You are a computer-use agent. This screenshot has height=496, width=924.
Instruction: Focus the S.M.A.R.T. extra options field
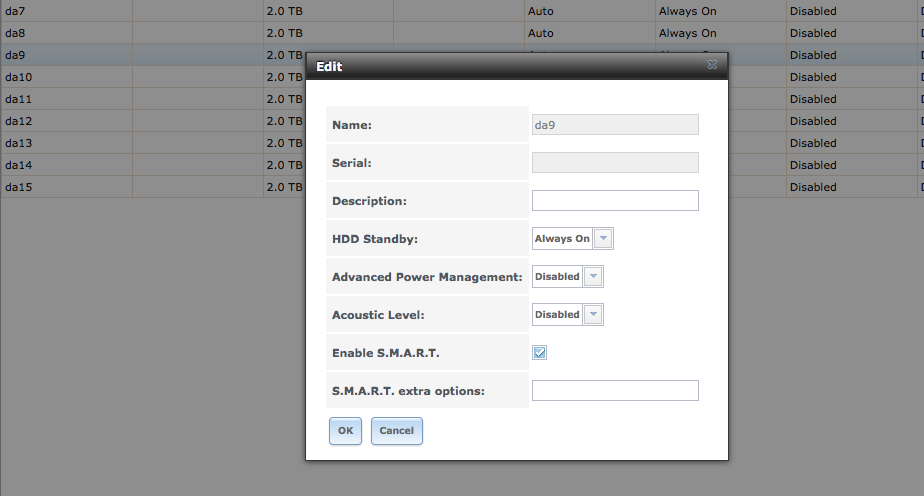[615, 391]
